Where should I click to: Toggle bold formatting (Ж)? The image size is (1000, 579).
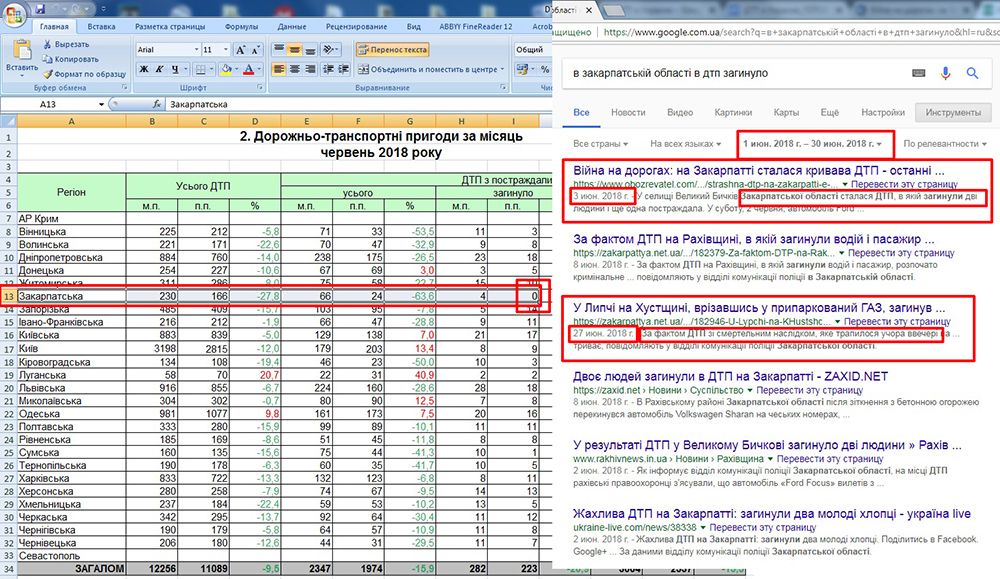(143, 69)
